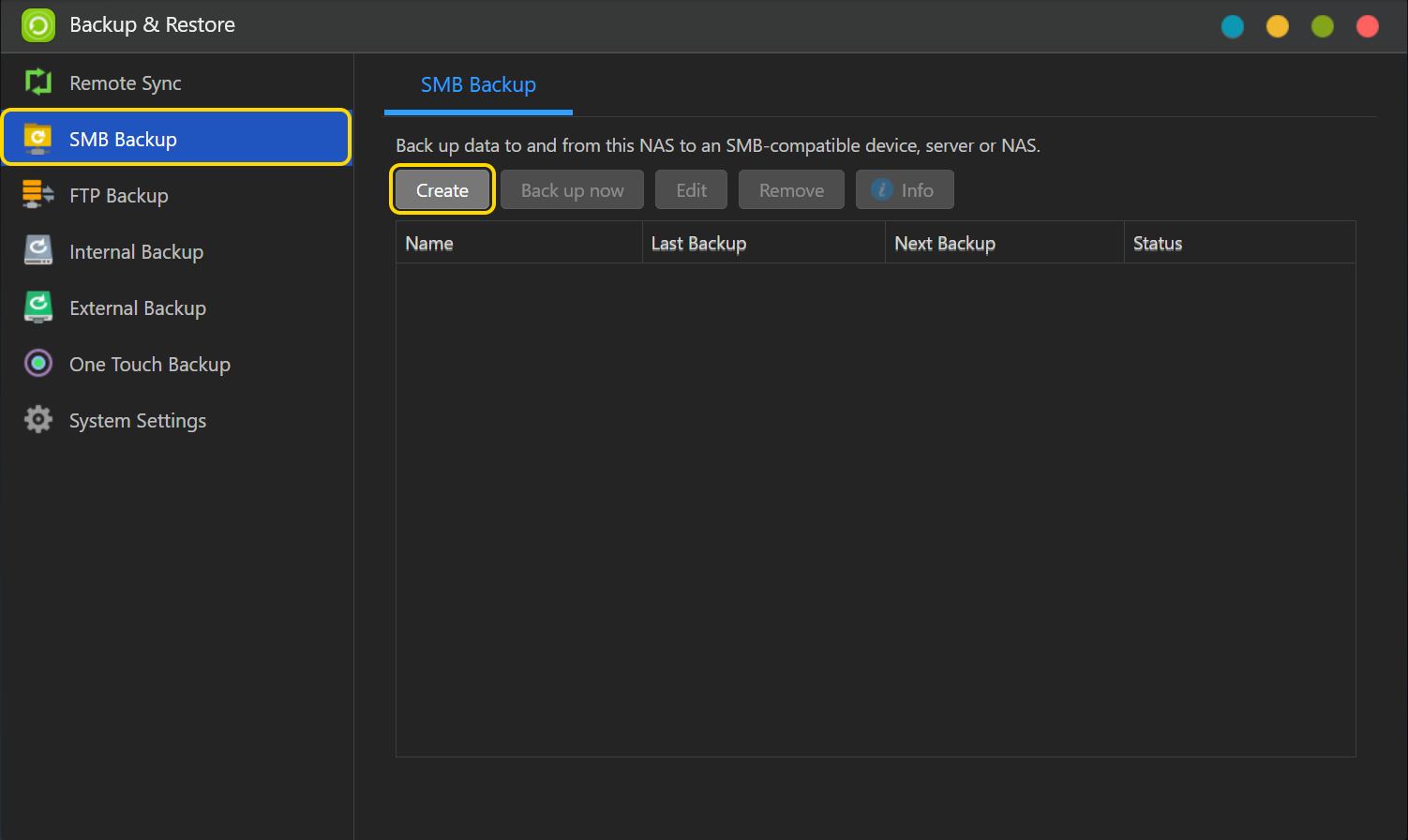Image resolution: width=1408 pixels, height=840 pixels.
Task: Close the window with the red circle
Action: coord(1368,26)
